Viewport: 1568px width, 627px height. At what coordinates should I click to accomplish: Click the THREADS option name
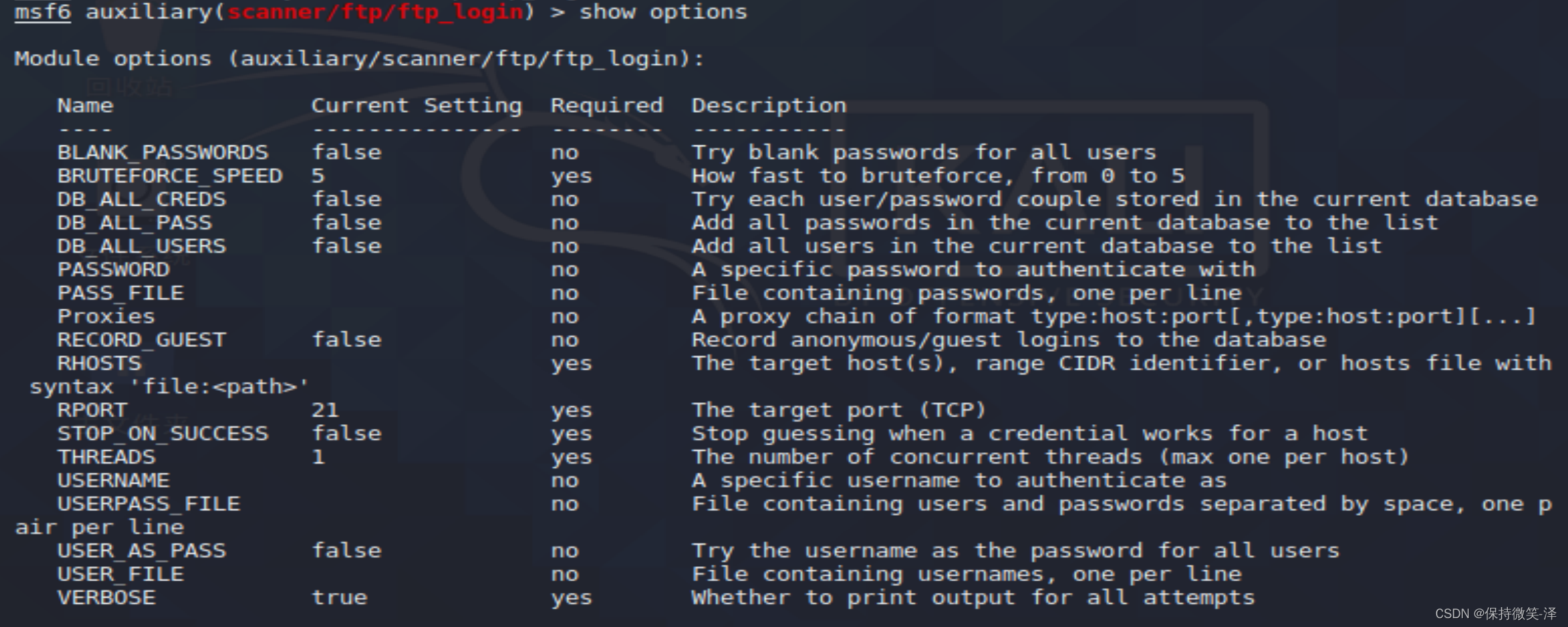pyautogui.click(x=106, y=457)
